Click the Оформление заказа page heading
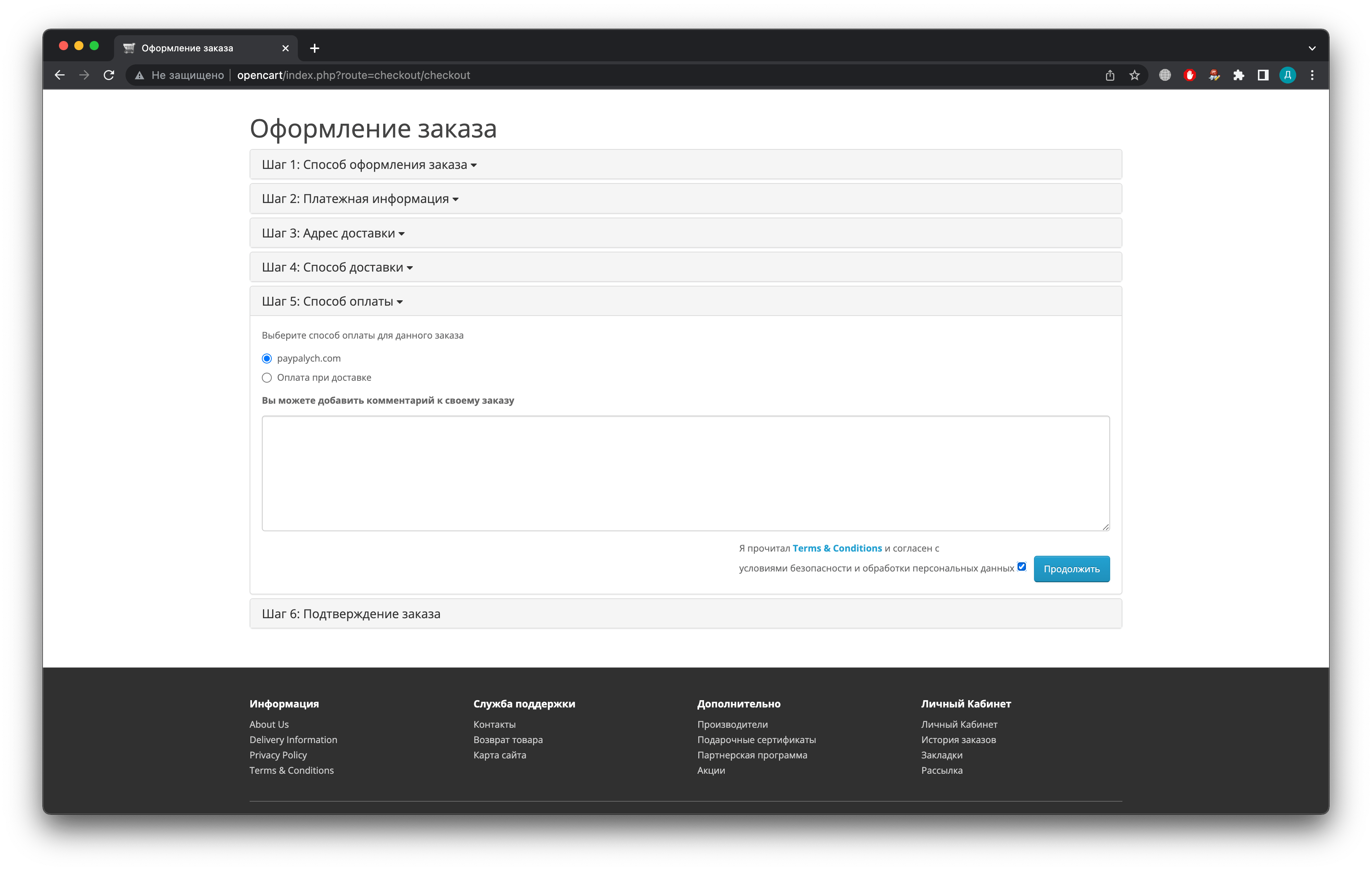 pyautogui.click(x=373, y=129)
